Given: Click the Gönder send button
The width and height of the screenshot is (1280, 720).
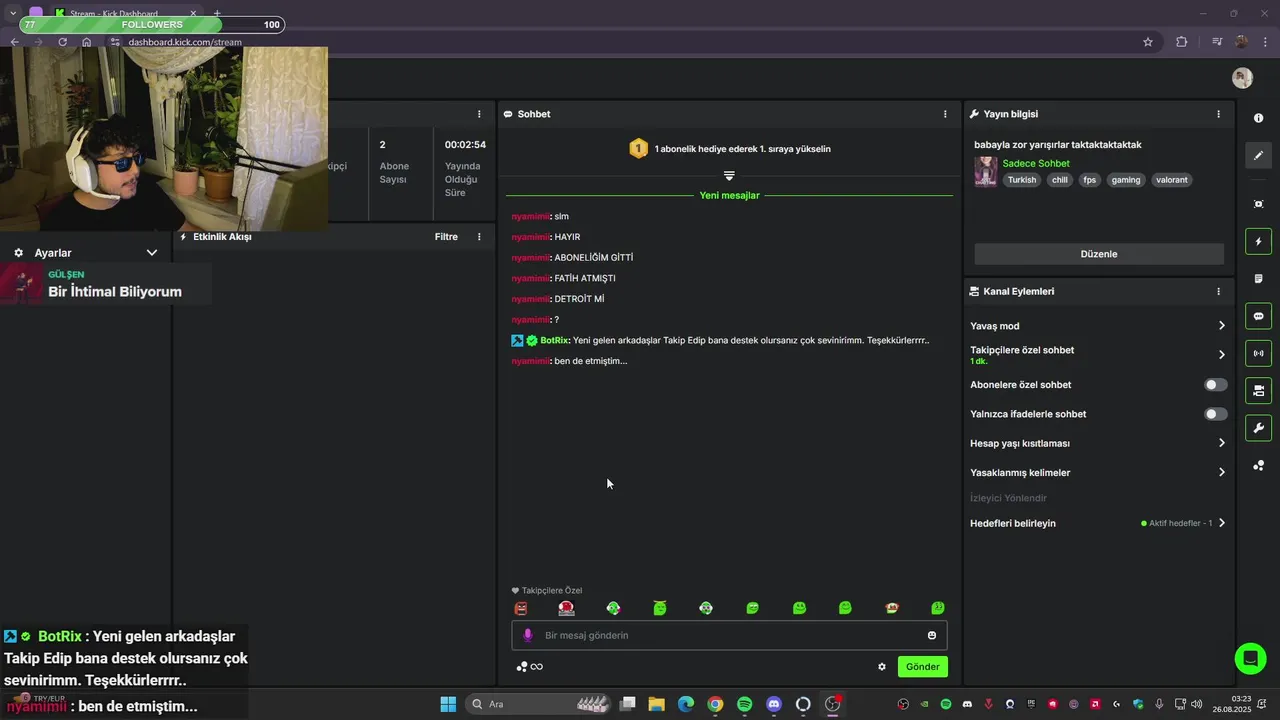Looking at the screenshot, I should click(x=922, y=667).
